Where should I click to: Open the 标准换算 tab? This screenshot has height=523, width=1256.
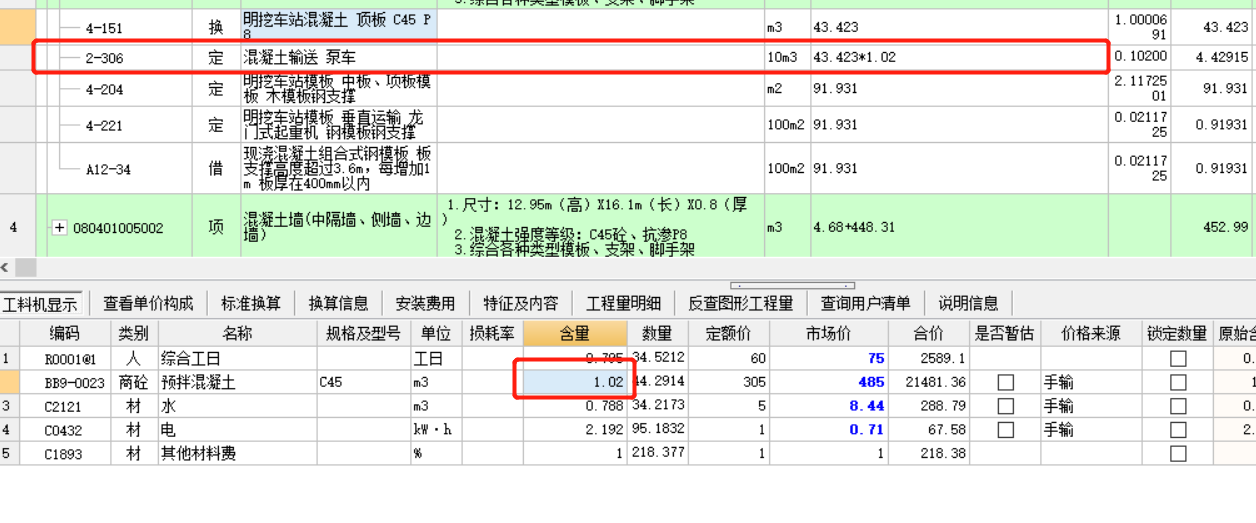(x=251, y=303)
